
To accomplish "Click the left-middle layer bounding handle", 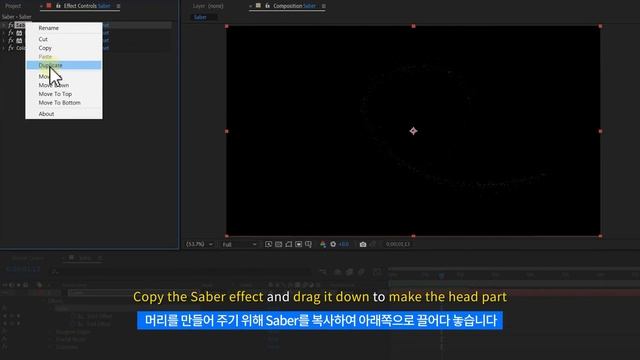I will pos(227,131).
